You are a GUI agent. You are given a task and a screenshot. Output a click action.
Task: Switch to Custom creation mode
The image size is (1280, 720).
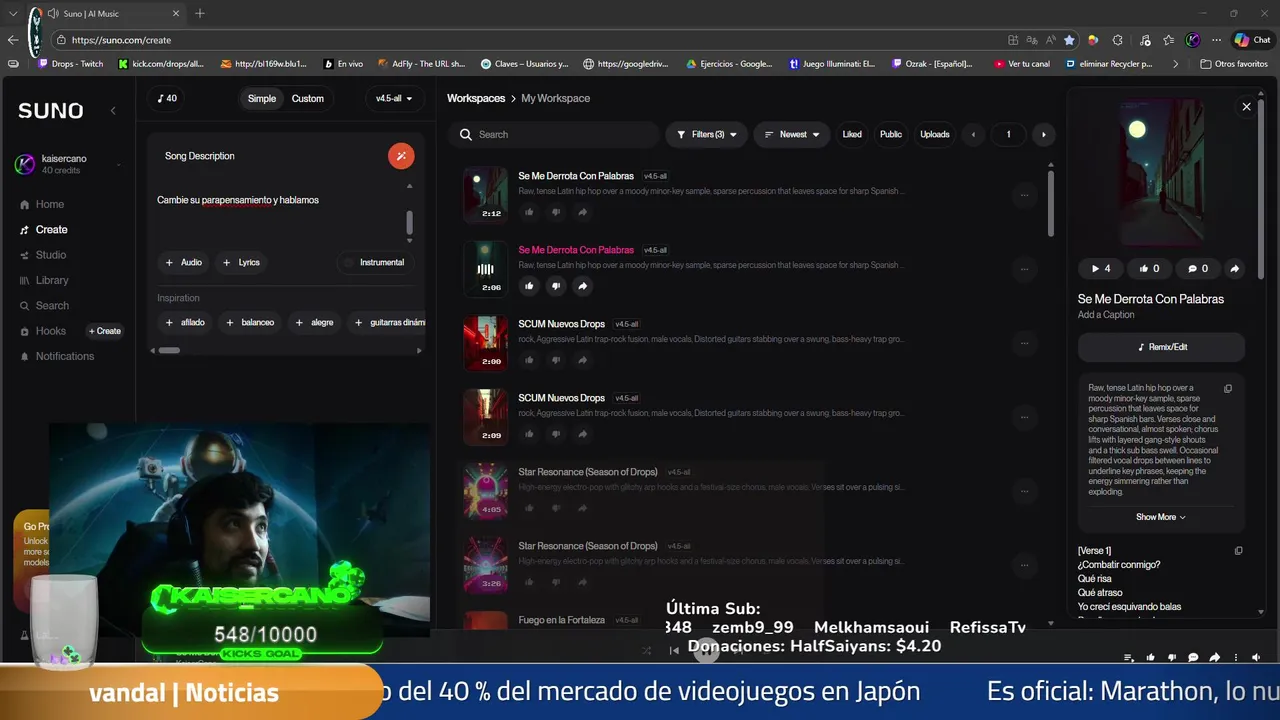click(307, 98)
